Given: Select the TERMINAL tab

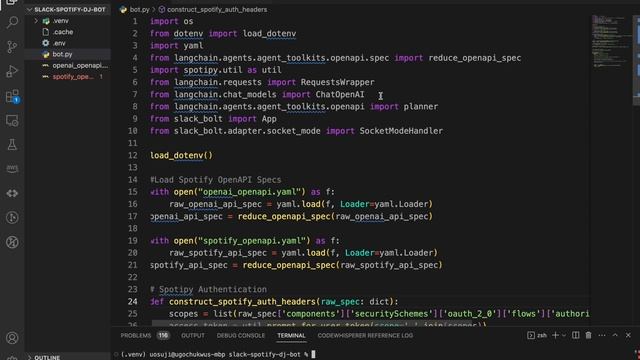Looking at the screenshot, I should (291, 335).
